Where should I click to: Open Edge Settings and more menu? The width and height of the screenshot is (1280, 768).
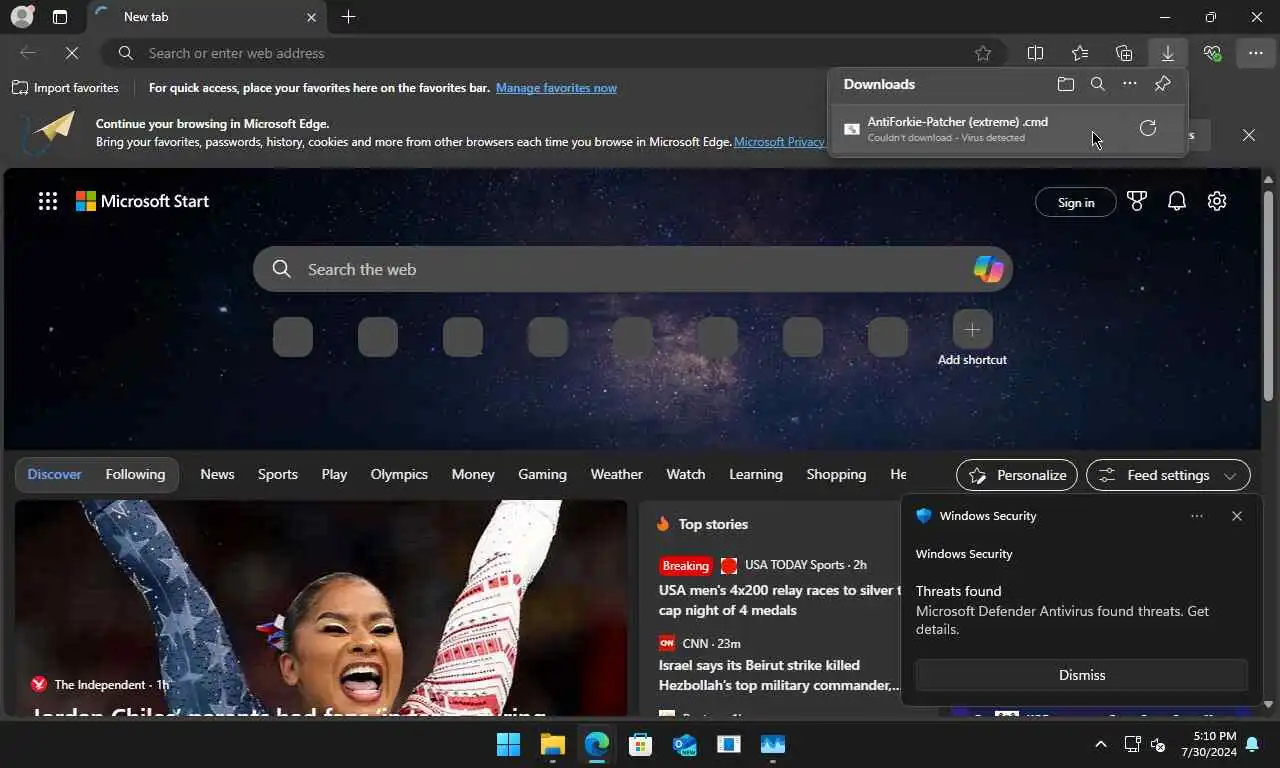(x=1256, y=53)
